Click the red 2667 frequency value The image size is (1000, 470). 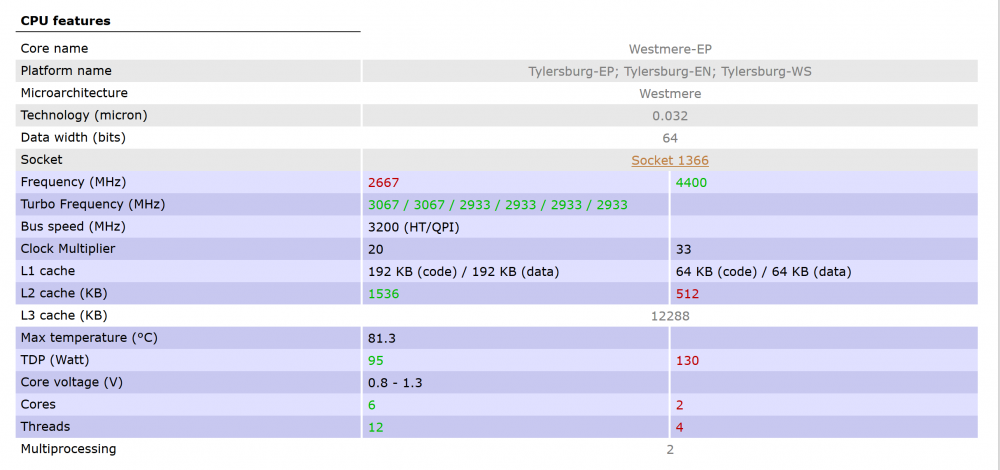pos(383,182)
